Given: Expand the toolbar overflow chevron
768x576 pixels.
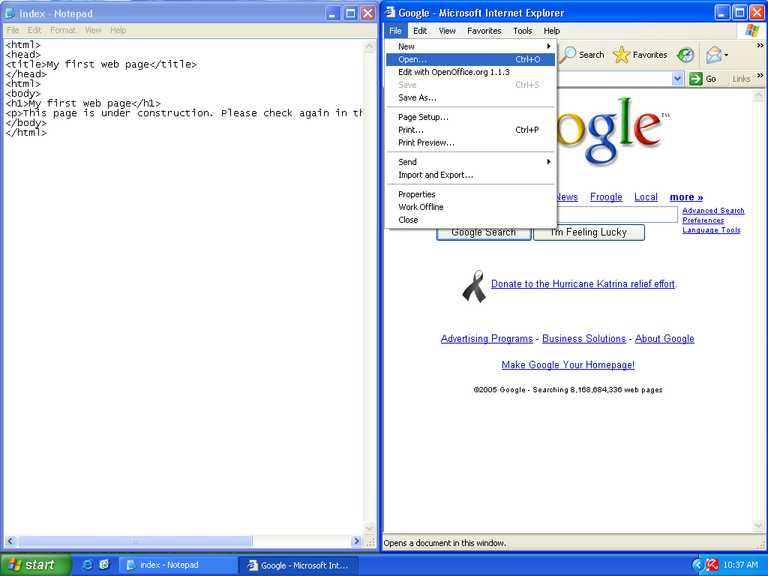Looking at the screenshot, I should [x=760, y=46].
